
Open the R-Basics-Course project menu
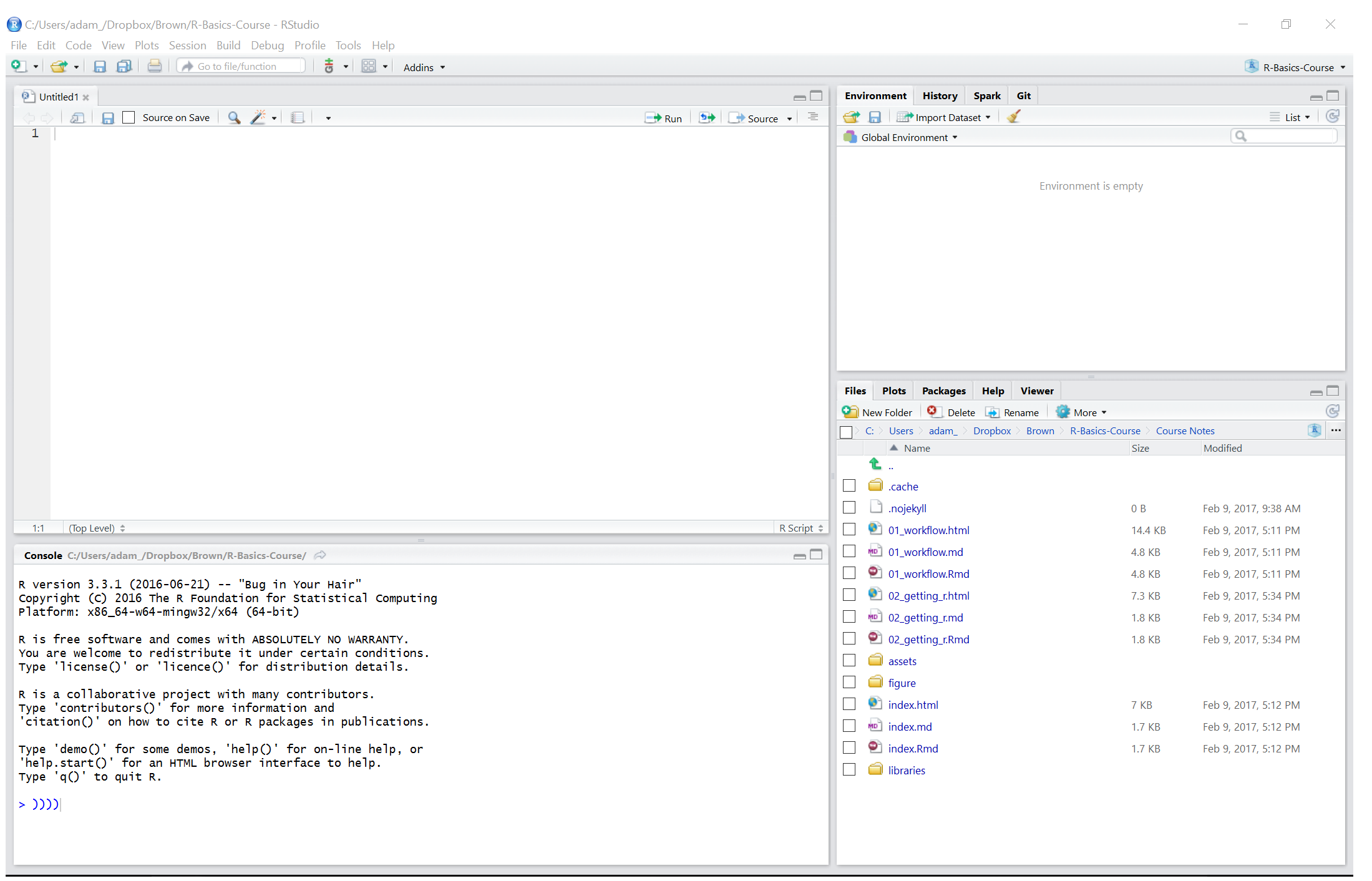[x=1297, y=67]
